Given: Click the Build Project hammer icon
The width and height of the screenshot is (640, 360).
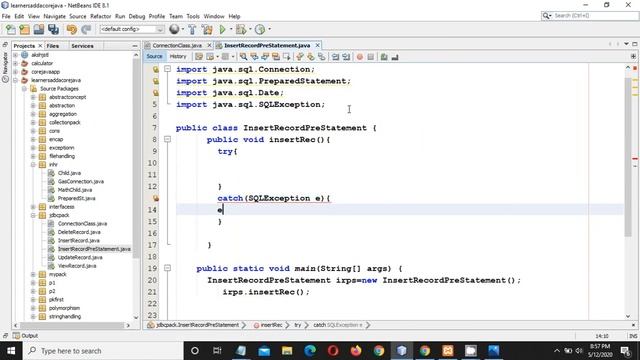Looking at the screenshot, I should [192, 29].
